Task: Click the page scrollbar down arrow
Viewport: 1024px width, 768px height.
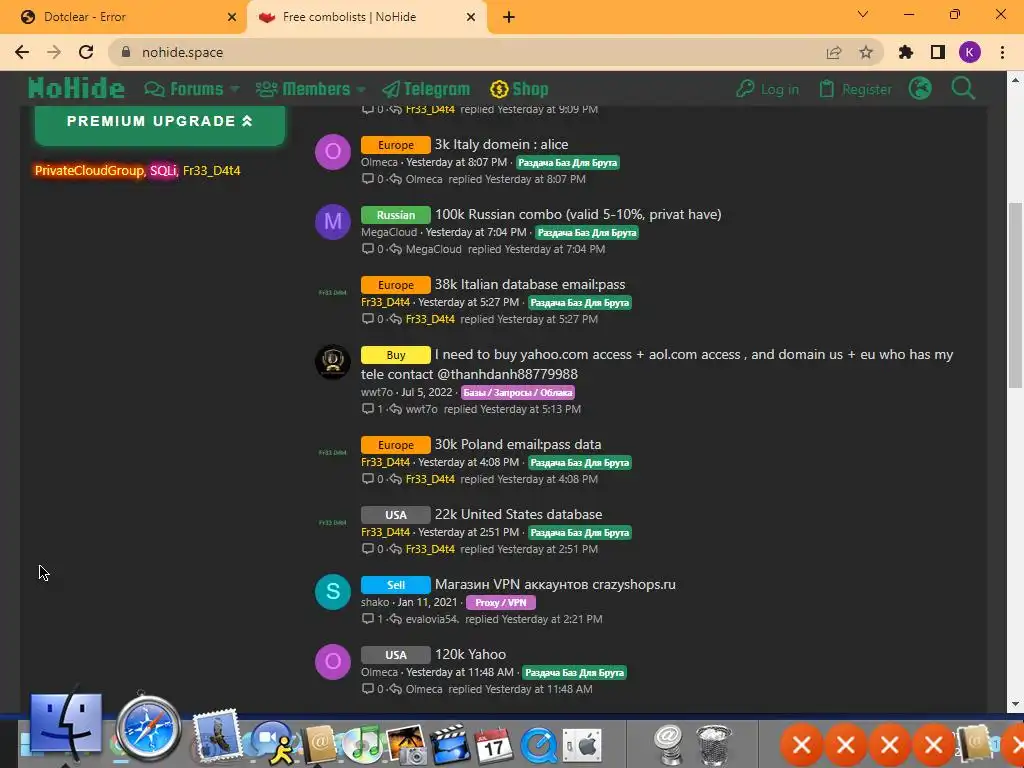Action: click(1015, 704)
